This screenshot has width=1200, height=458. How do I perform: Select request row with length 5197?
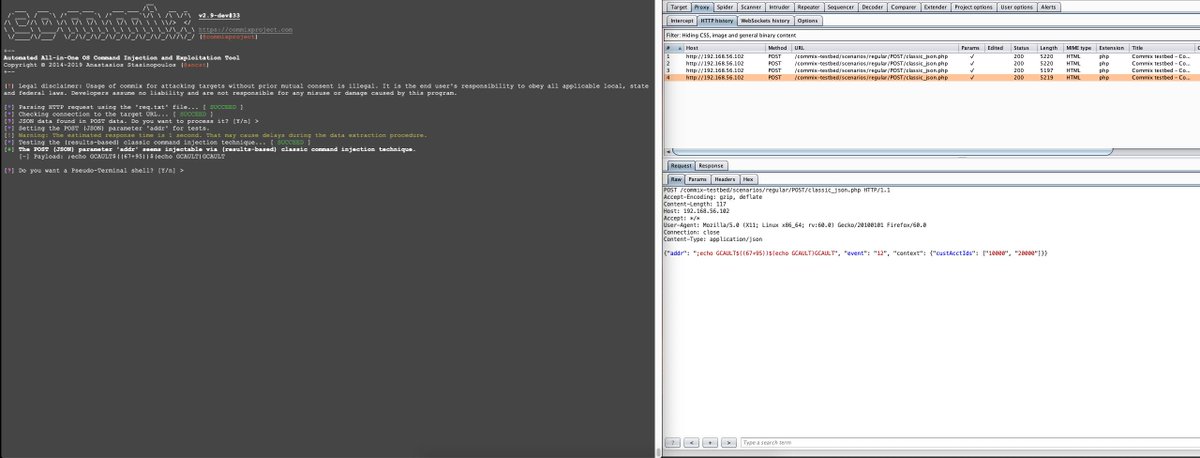[x=932, y=70]
